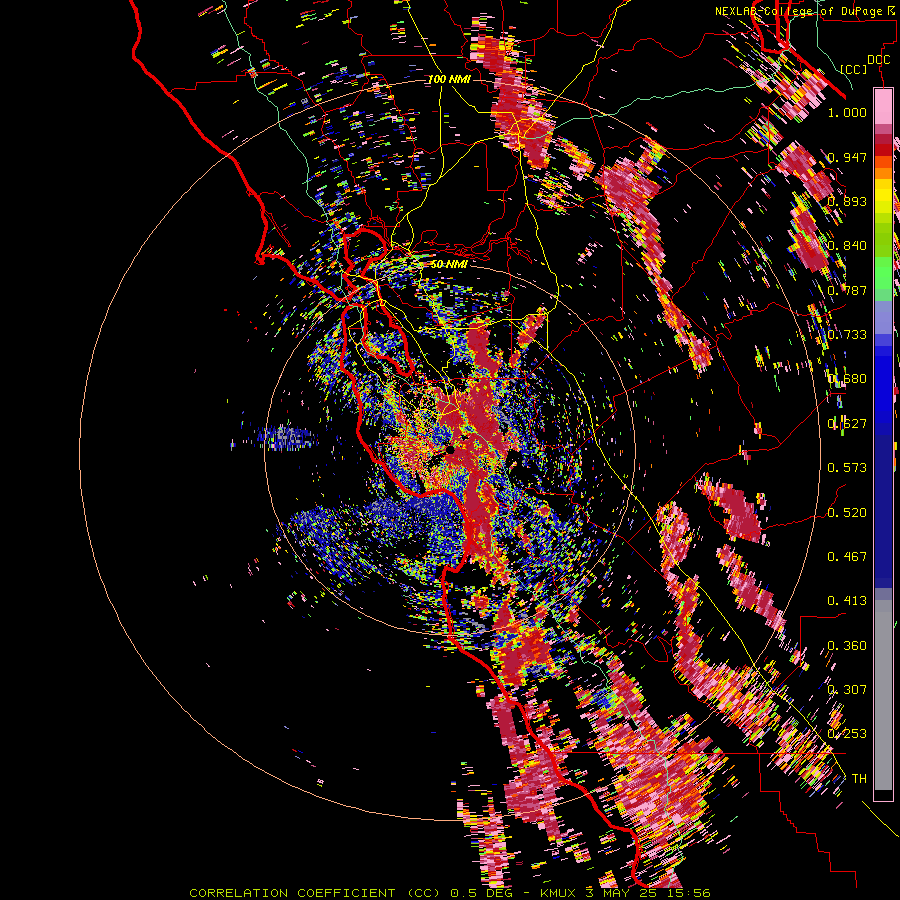Select the 0.253 scale value
The image size is (900, 900).
coord(847,734)
